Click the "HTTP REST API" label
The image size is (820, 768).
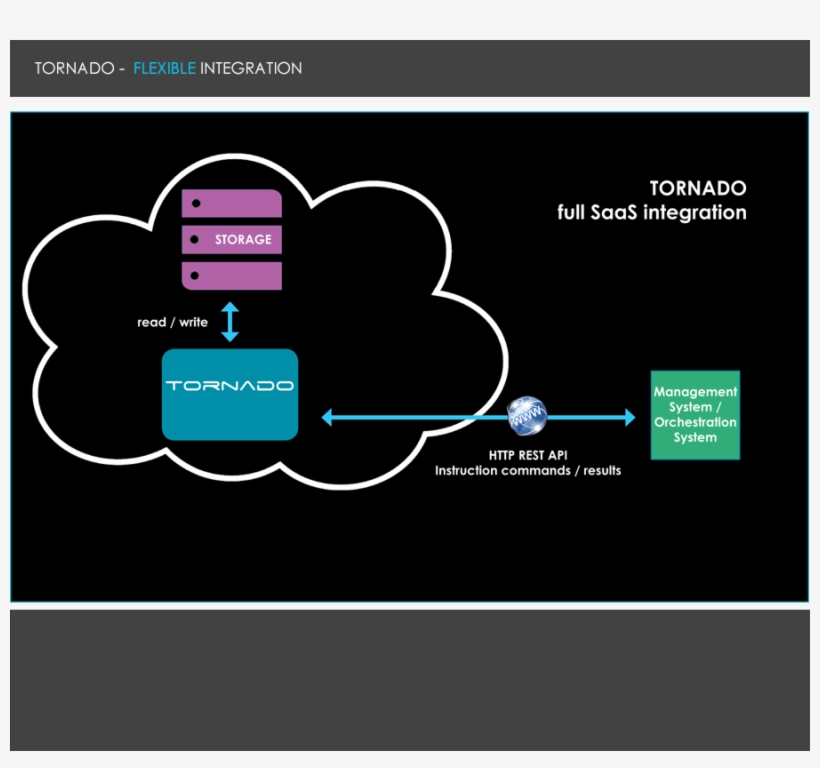click(528, 455)
